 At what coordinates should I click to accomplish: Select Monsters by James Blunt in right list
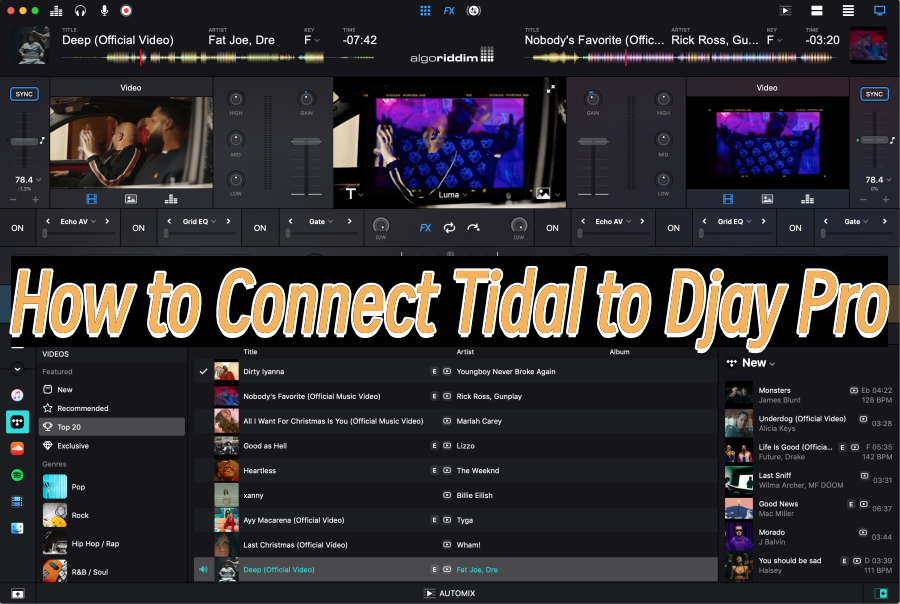(x=809, y=395)
